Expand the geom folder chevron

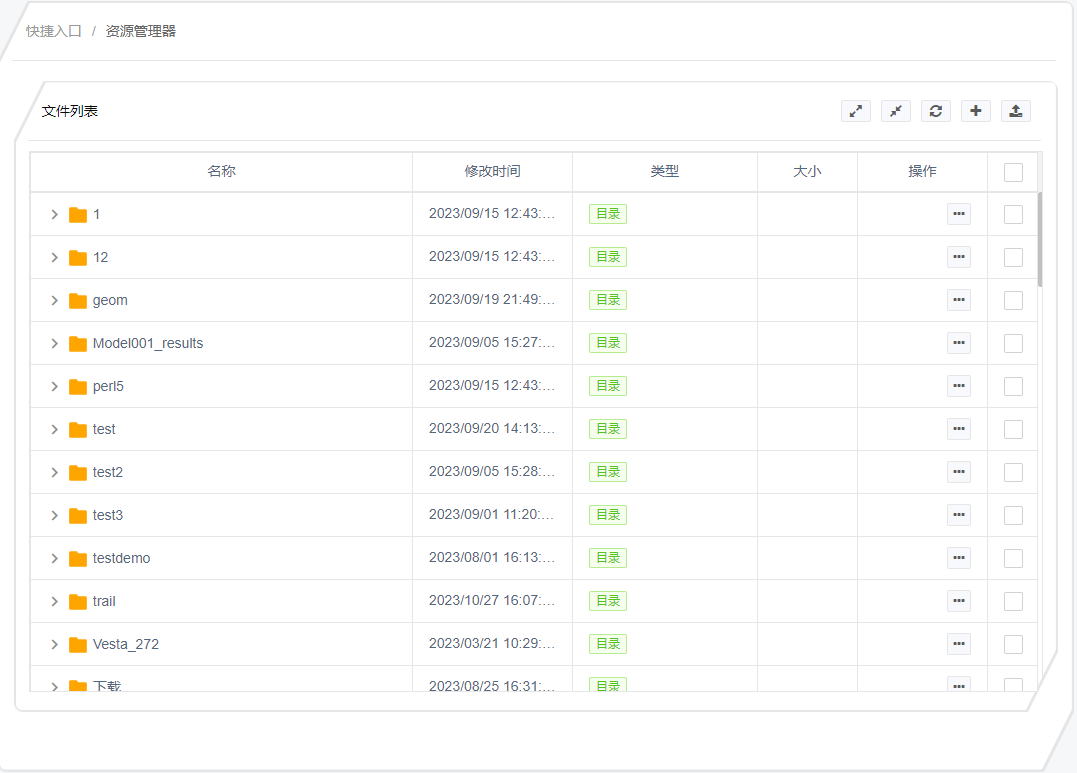pos(54,300)
